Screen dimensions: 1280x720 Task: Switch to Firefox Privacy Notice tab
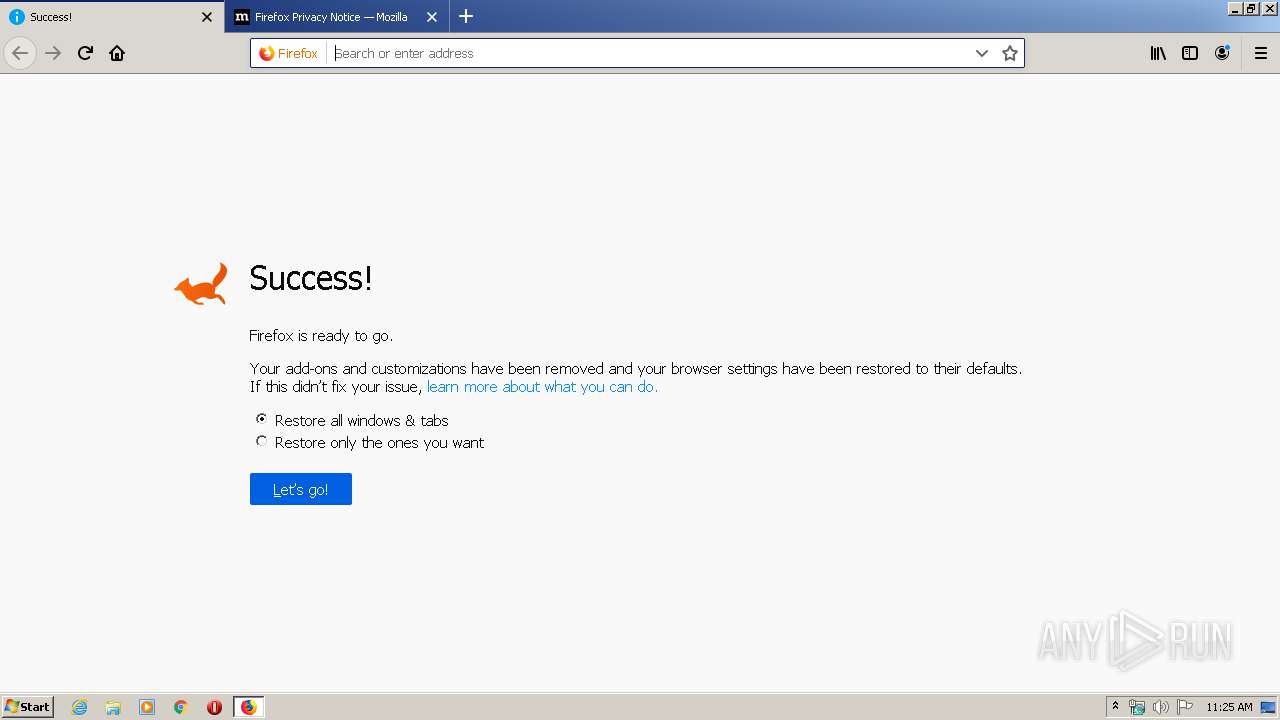[x=335, y=17]
